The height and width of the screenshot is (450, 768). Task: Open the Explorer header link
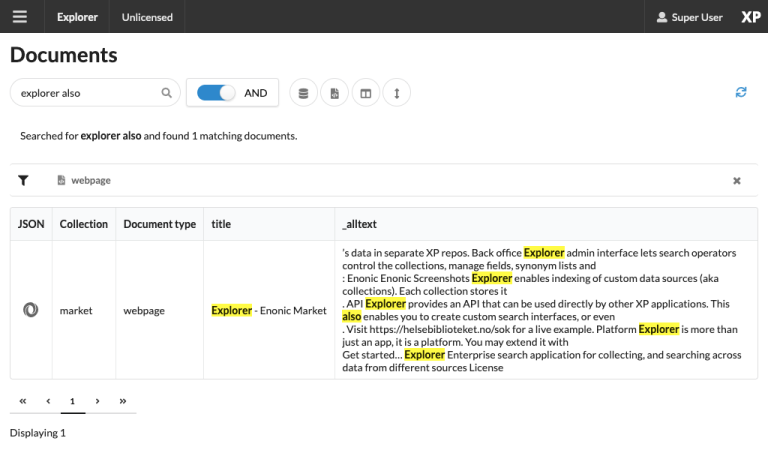tap(77, 17)
